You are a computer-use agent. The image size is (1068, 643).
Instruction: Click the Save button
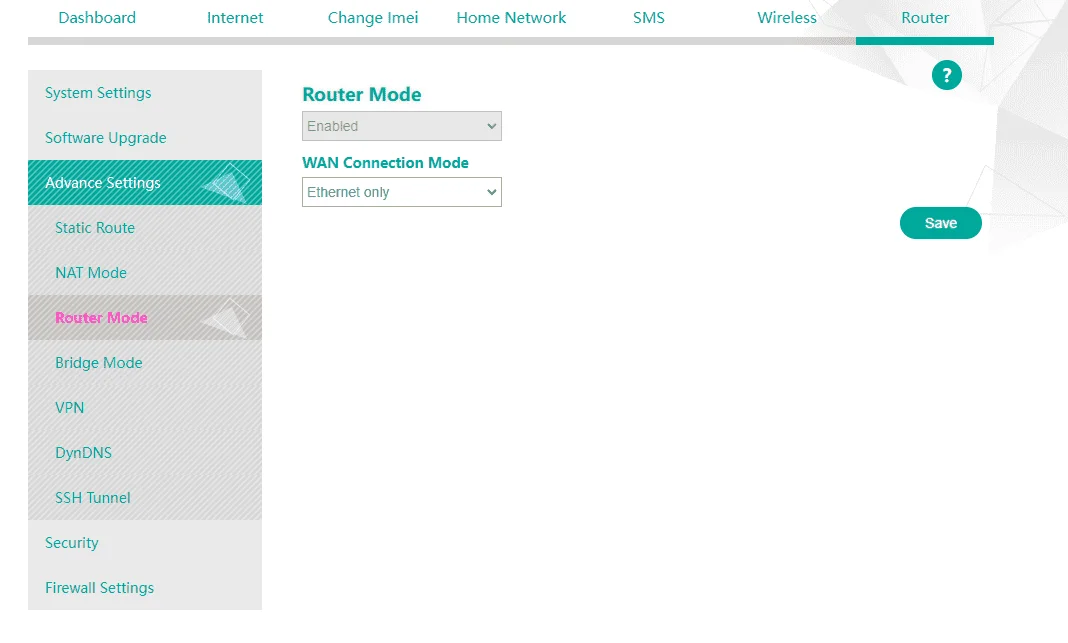[941, 223]
